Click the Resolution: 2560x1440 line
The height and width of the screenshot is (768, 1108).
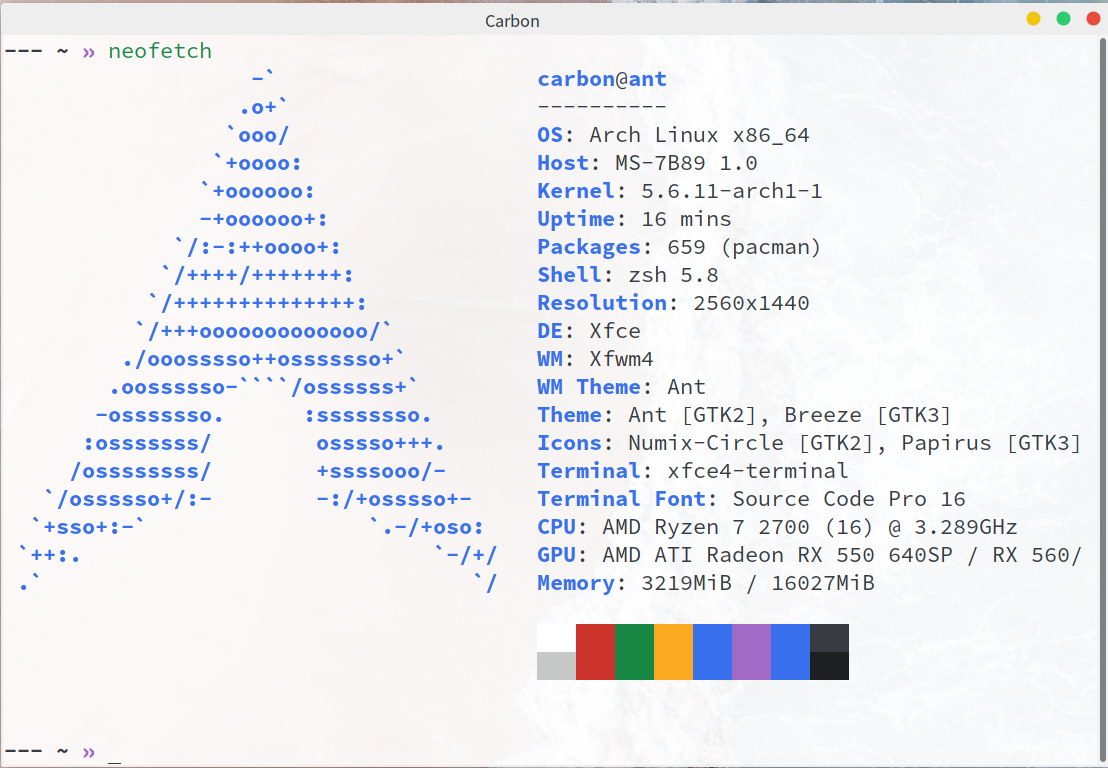coord(673,303)
